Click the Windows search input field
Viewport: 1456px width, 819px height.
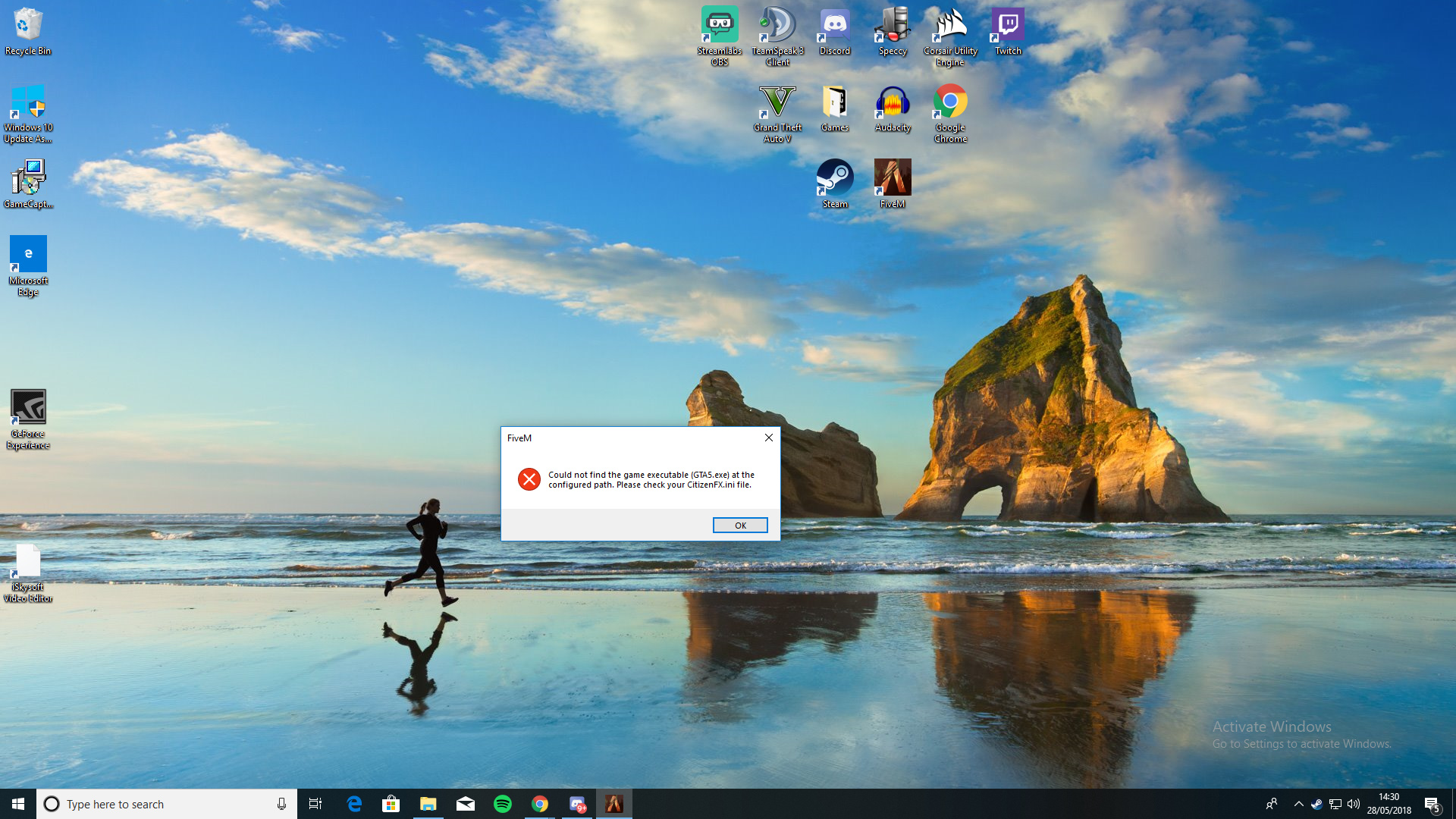pyautogui.click(x=166, y=804)
